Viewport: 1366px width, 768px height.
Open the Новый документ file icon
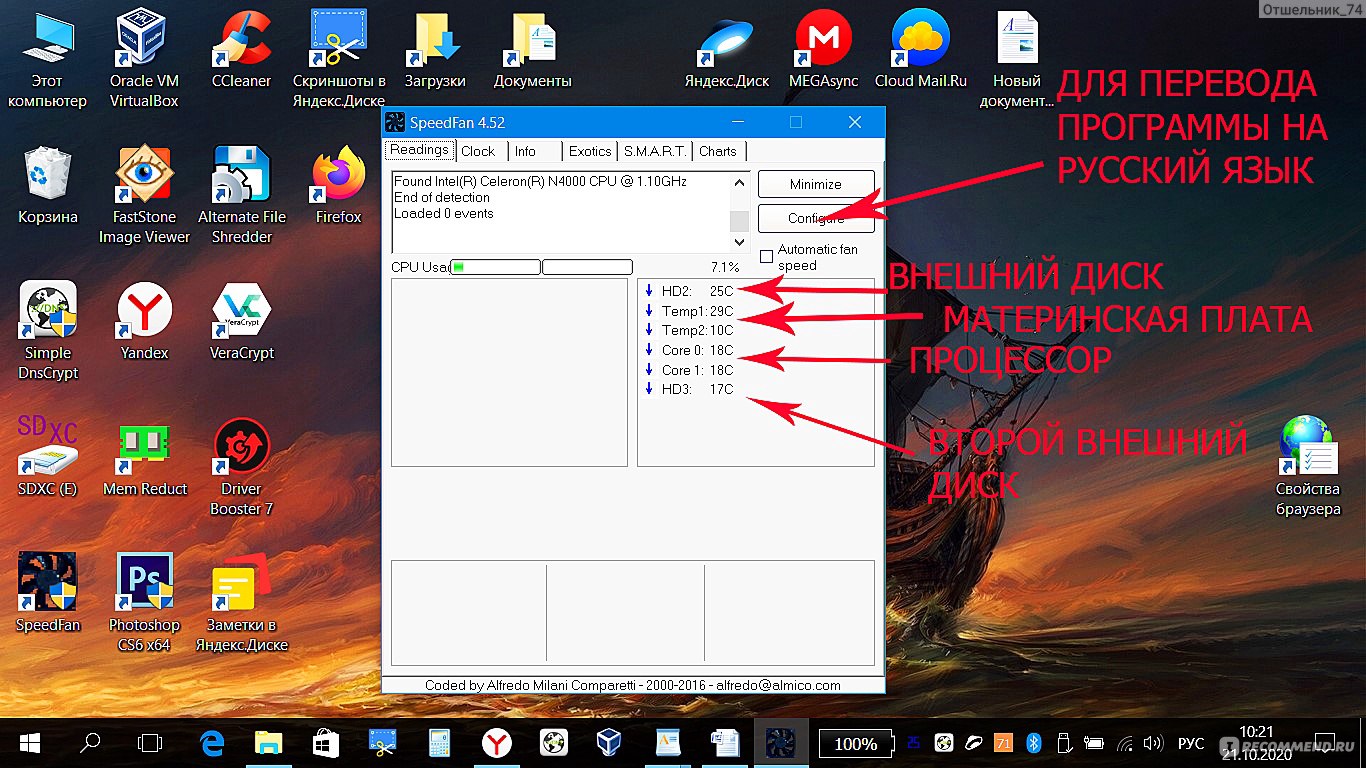(1017, 60)
